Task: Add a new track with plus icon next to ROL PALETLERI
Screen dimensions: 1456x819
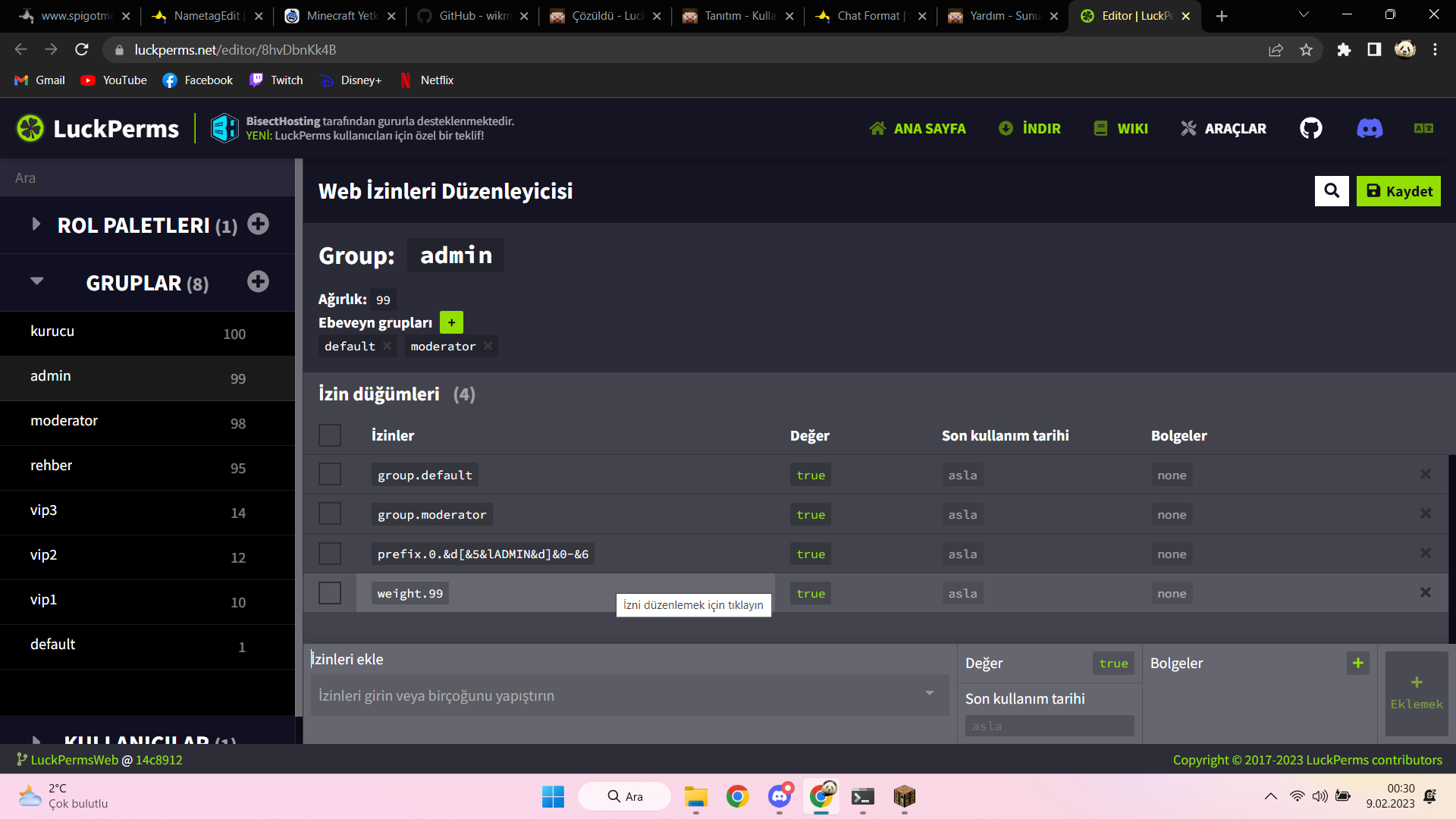Action: (x=258, y=224)
